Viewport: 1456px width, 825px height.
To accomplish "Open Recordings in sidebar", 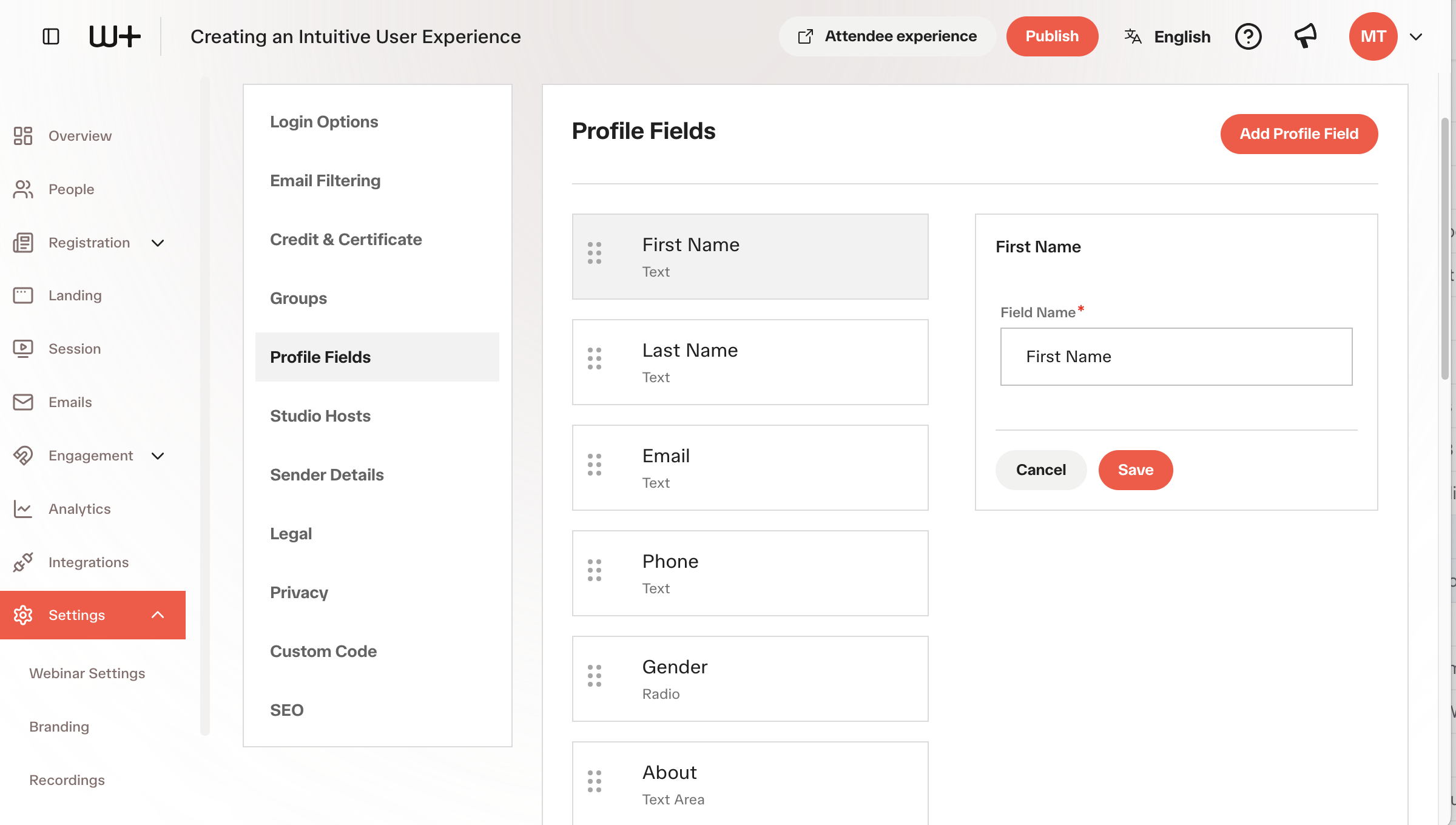I will click(x=67, y=780).
